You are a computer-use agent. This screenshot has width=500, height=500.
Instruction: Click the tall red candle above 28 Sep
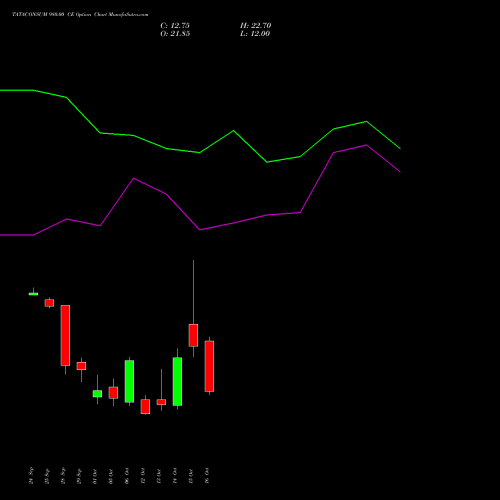(x=65, y=335)
